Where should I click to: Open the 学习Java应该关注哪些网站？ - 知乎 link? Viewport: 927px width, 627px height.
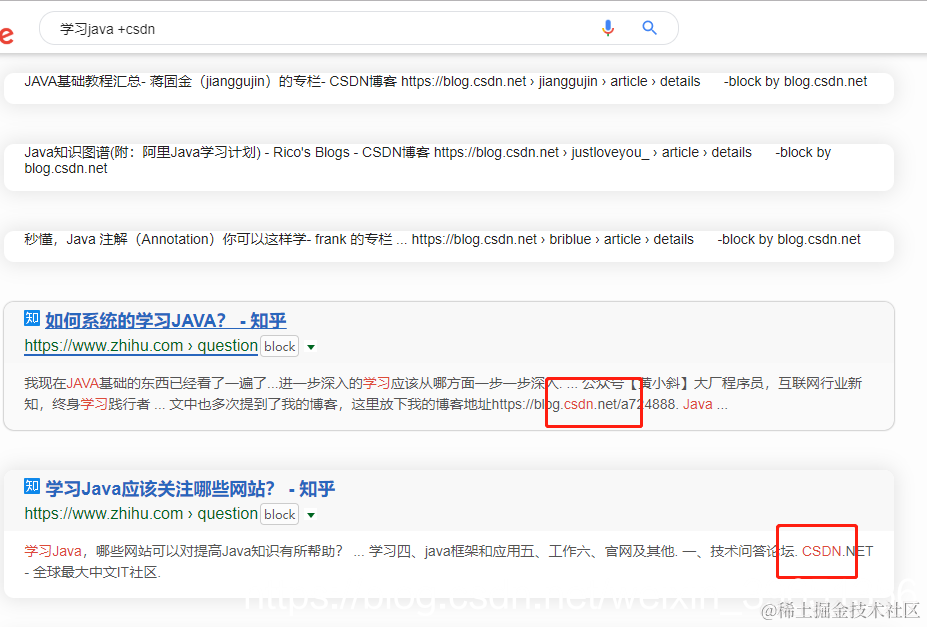pos(190,488)
